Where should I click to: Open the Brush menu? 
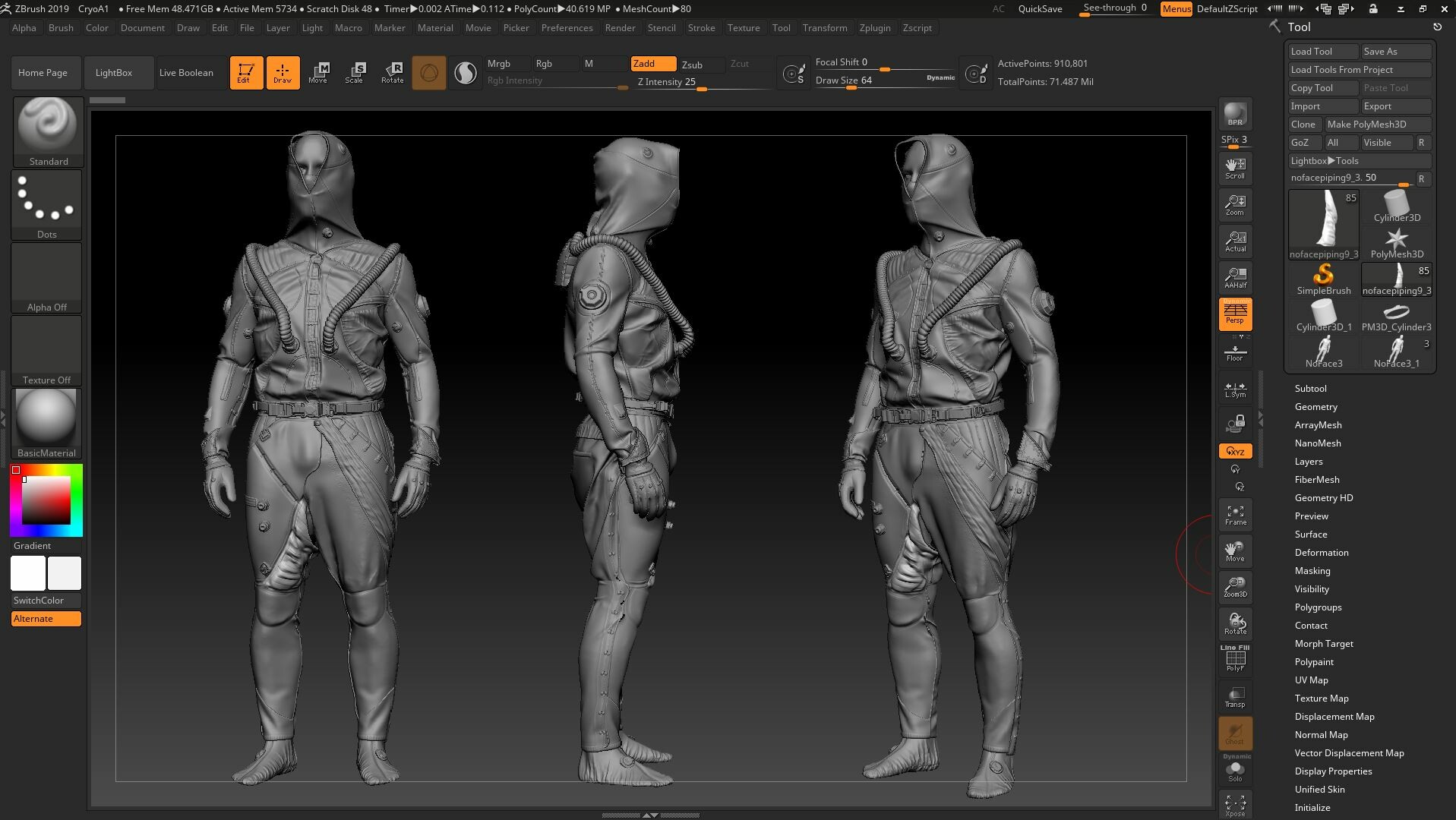click(x=61, y=28)
